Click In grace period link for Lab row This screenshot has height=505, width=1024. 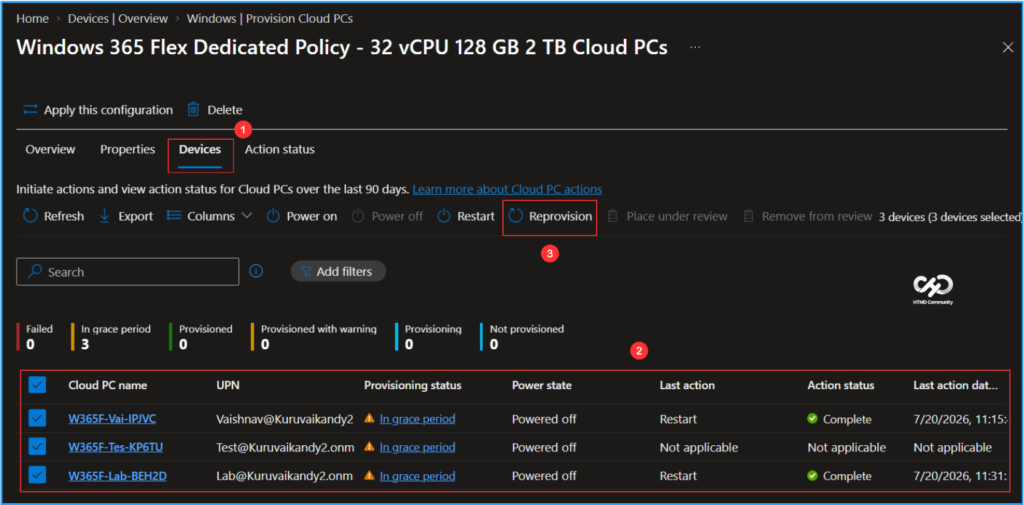point(417,476)
